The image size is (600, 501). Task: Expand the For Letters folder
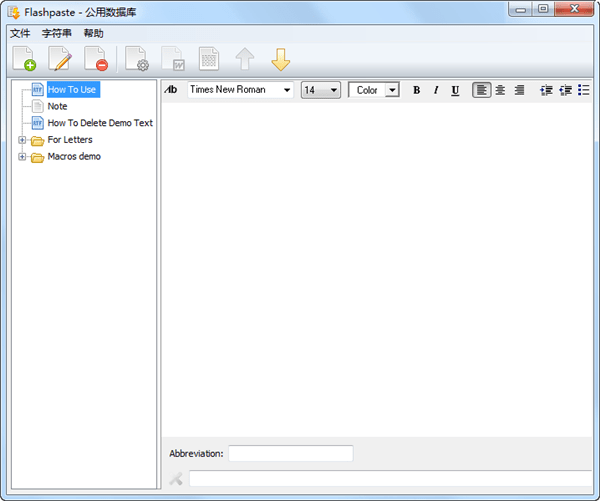tap(22, 140)
